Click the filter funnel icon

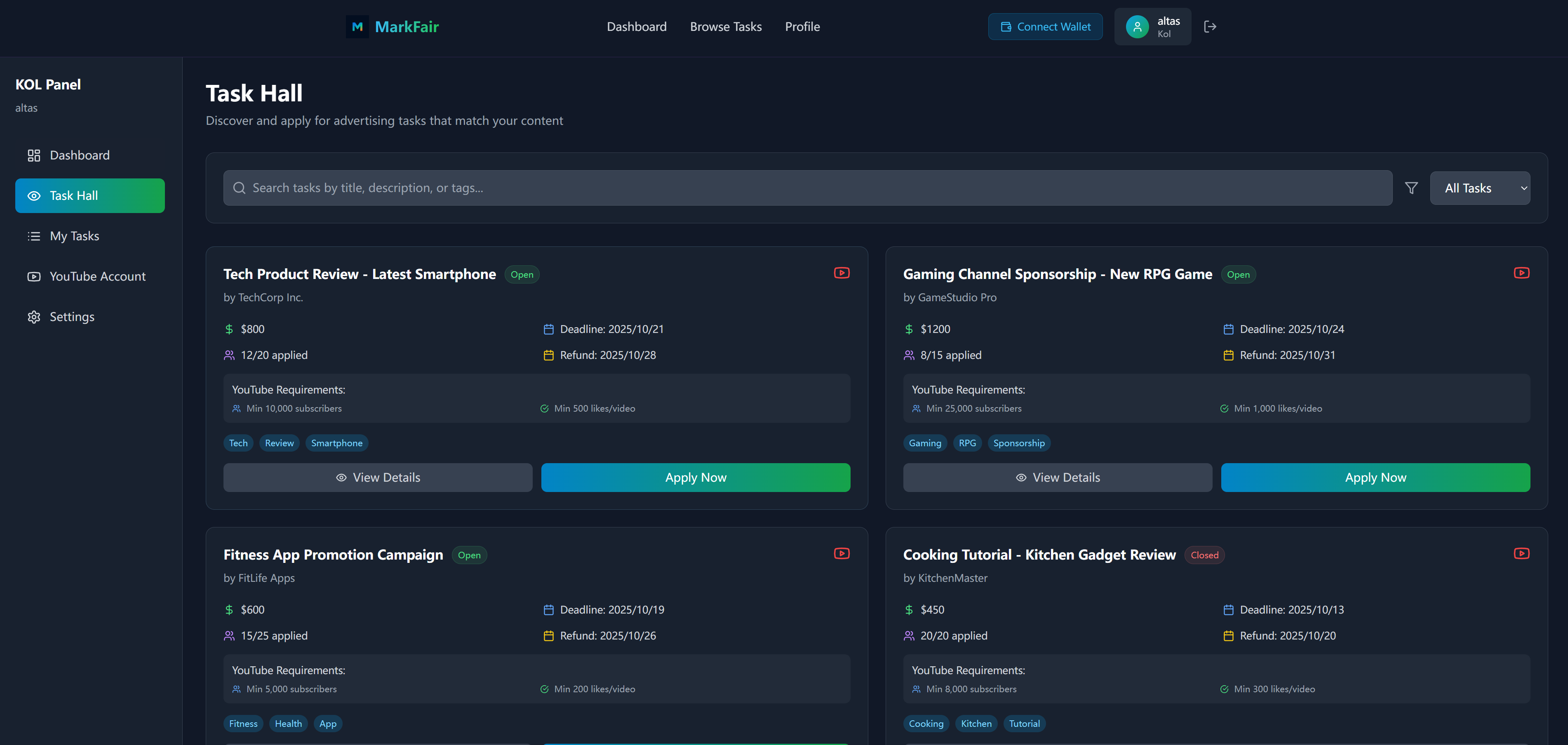(1411, 188)
